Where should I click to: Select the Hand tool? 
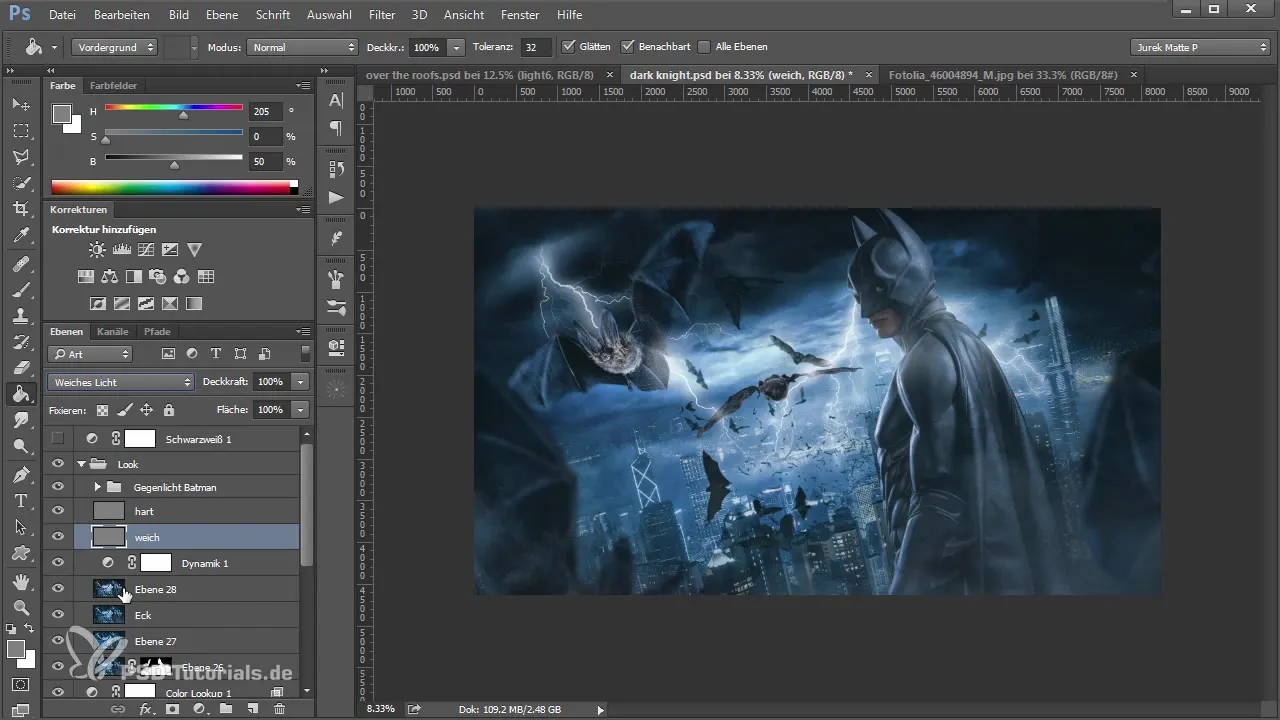coord(20,581)
